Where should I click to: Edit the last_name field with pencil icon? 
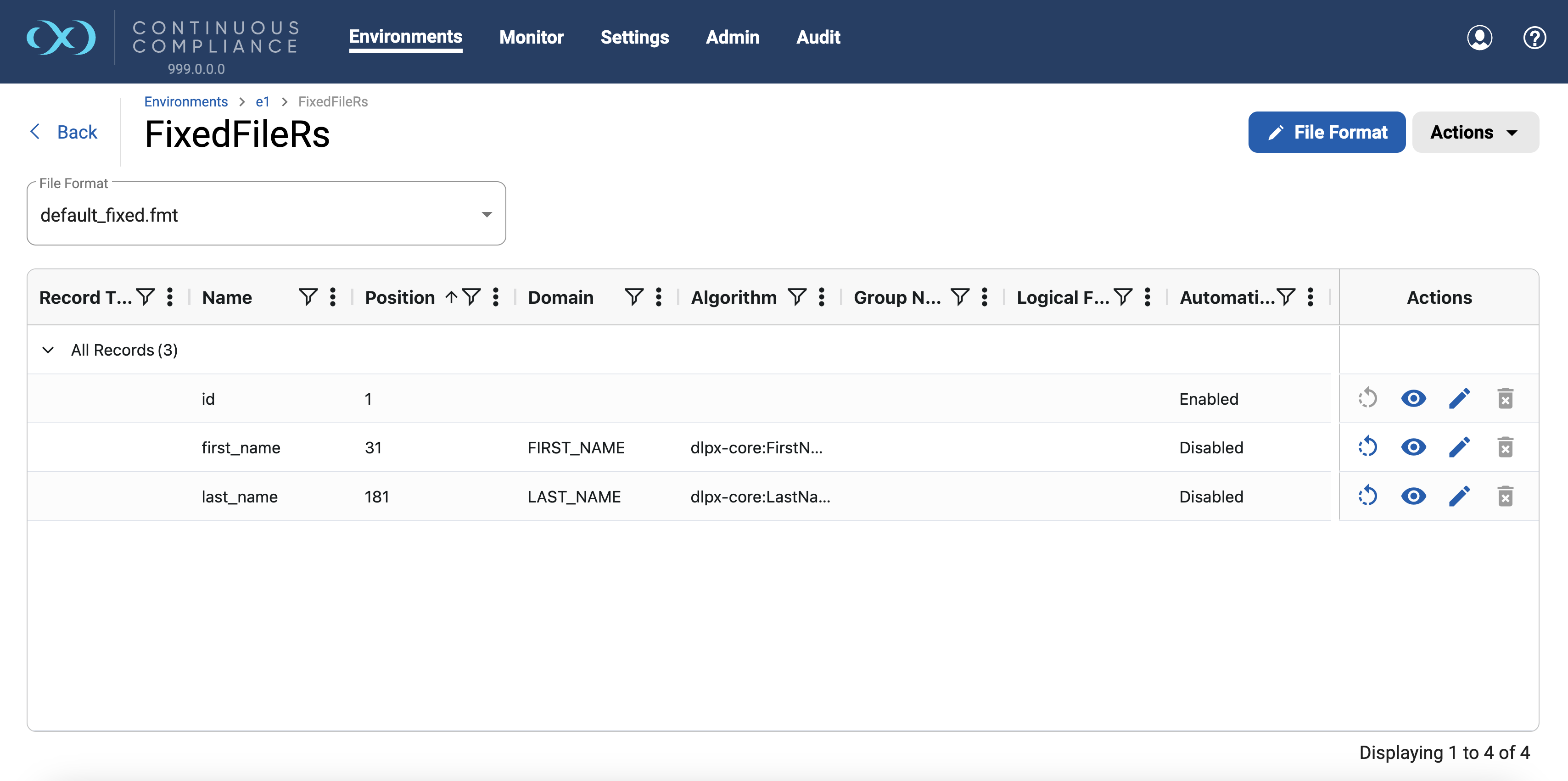[x=1460, y=496]
